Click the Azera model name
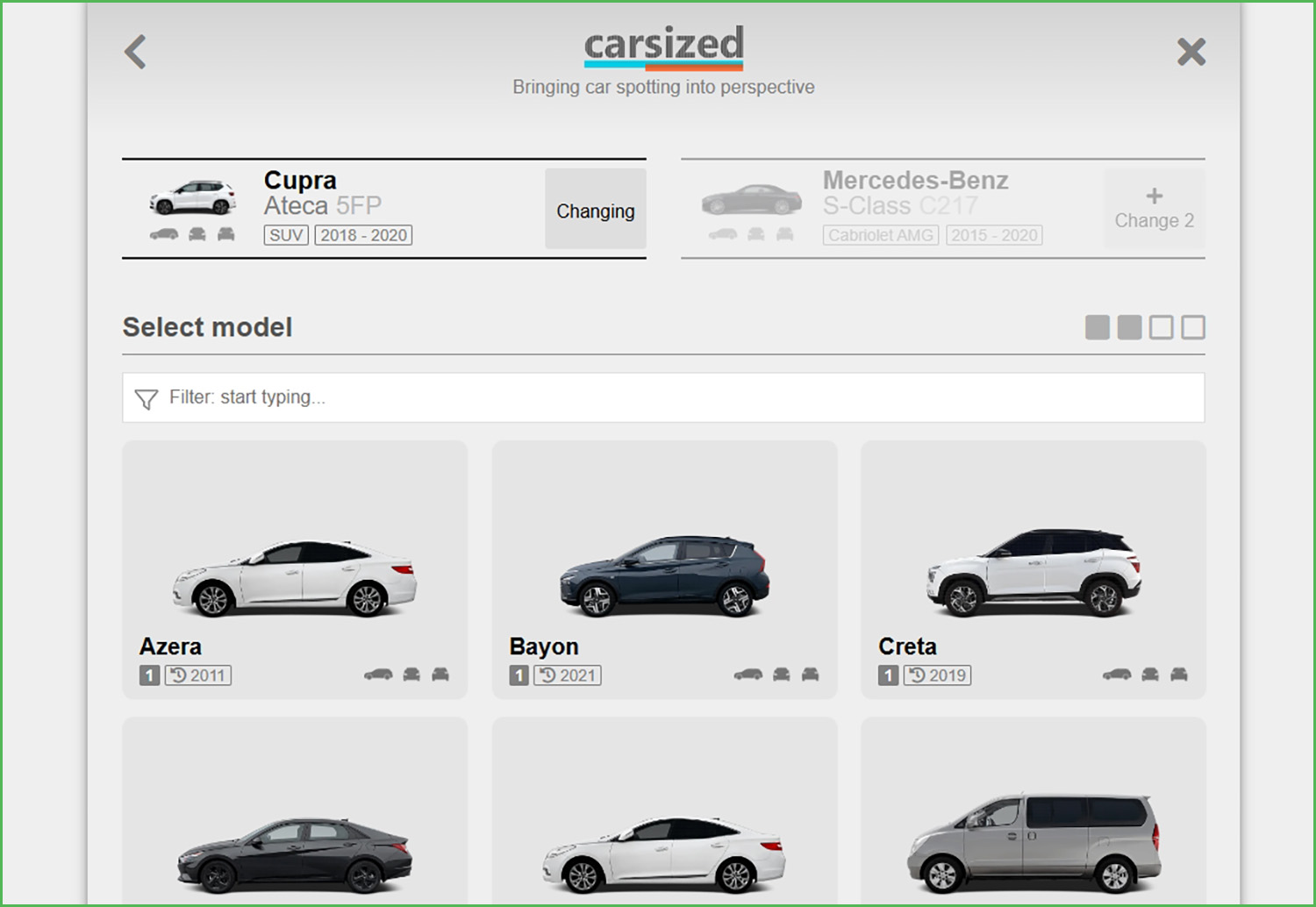1316x907 pixels. [170, 646]
